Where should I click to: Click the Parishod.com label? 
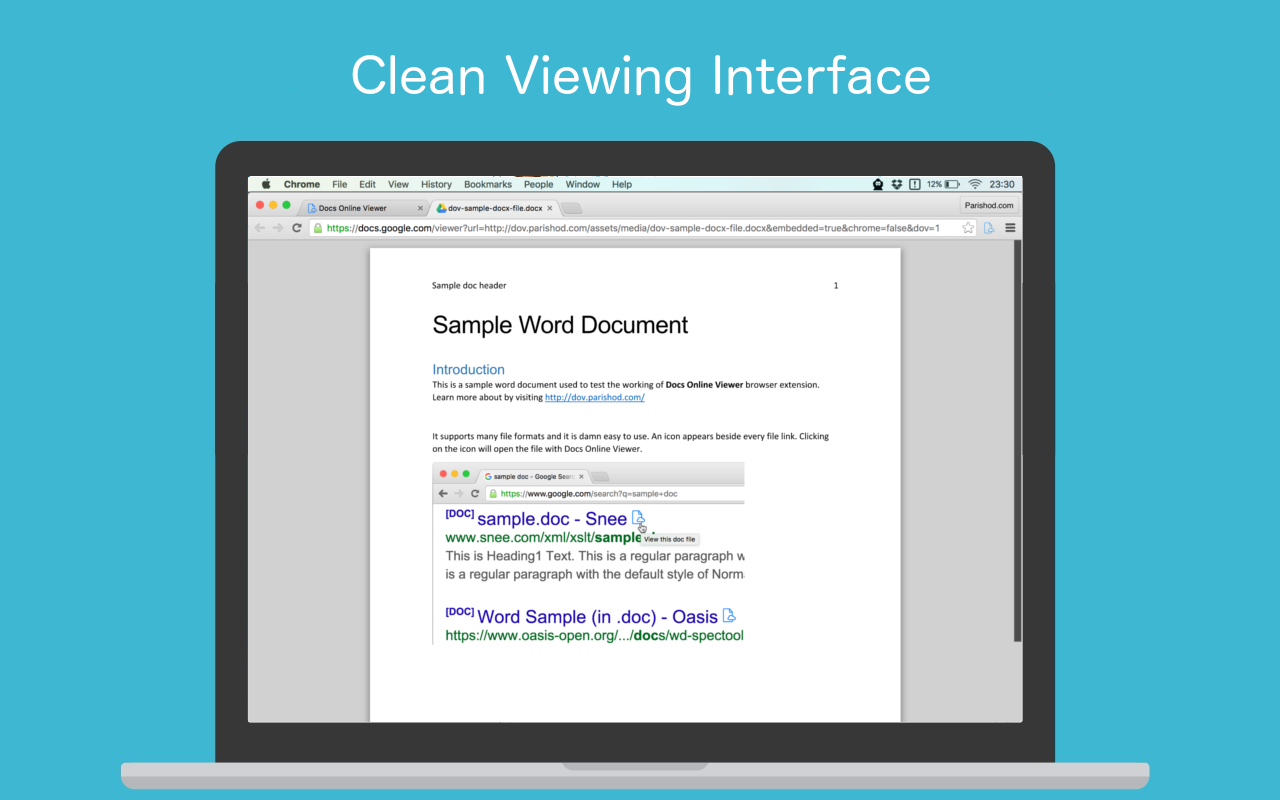(x=989, y=205)
